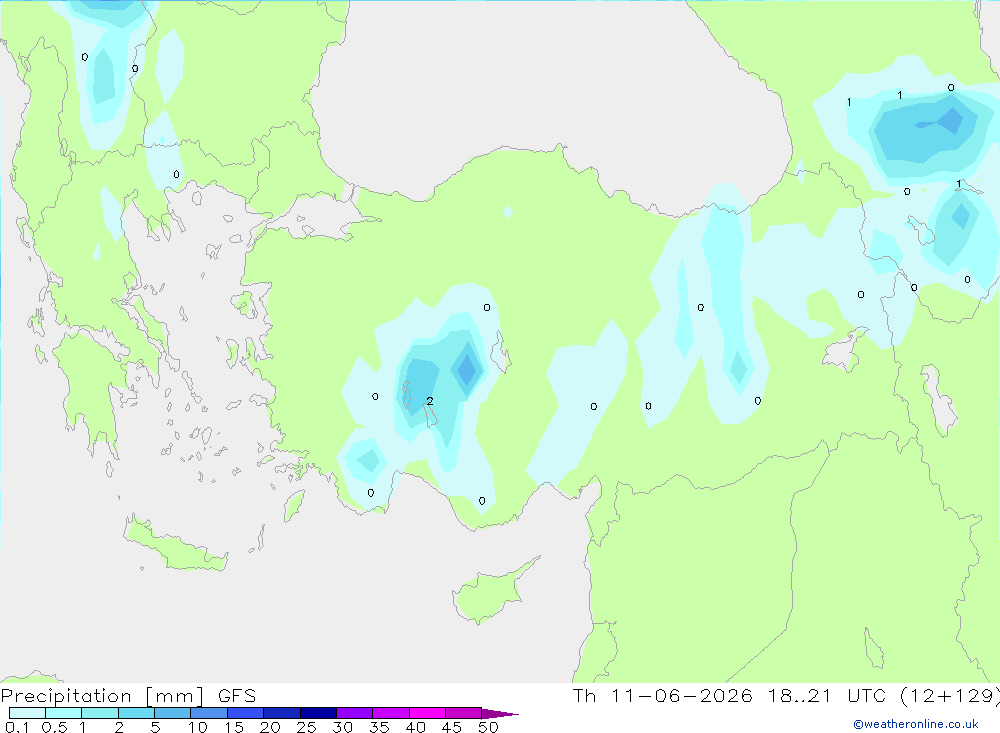Click the '2' precipitation value on map
1000x733 pixels.
coord(430,401)
